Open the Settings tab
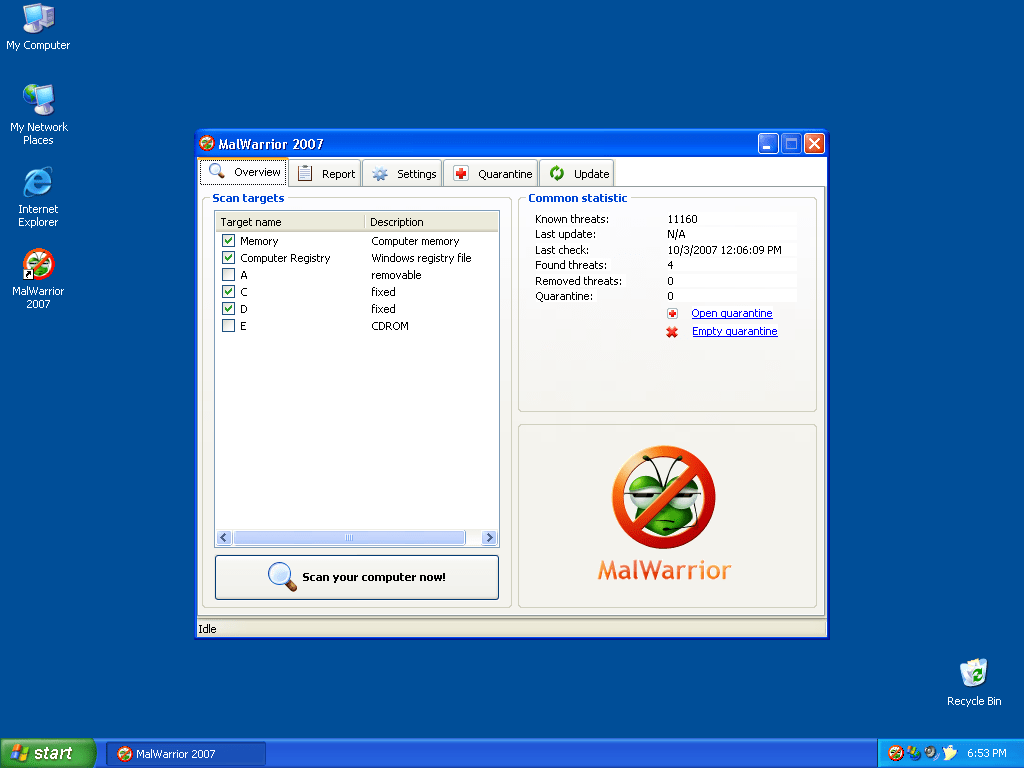1024x768 pixels. pos(403,173)
